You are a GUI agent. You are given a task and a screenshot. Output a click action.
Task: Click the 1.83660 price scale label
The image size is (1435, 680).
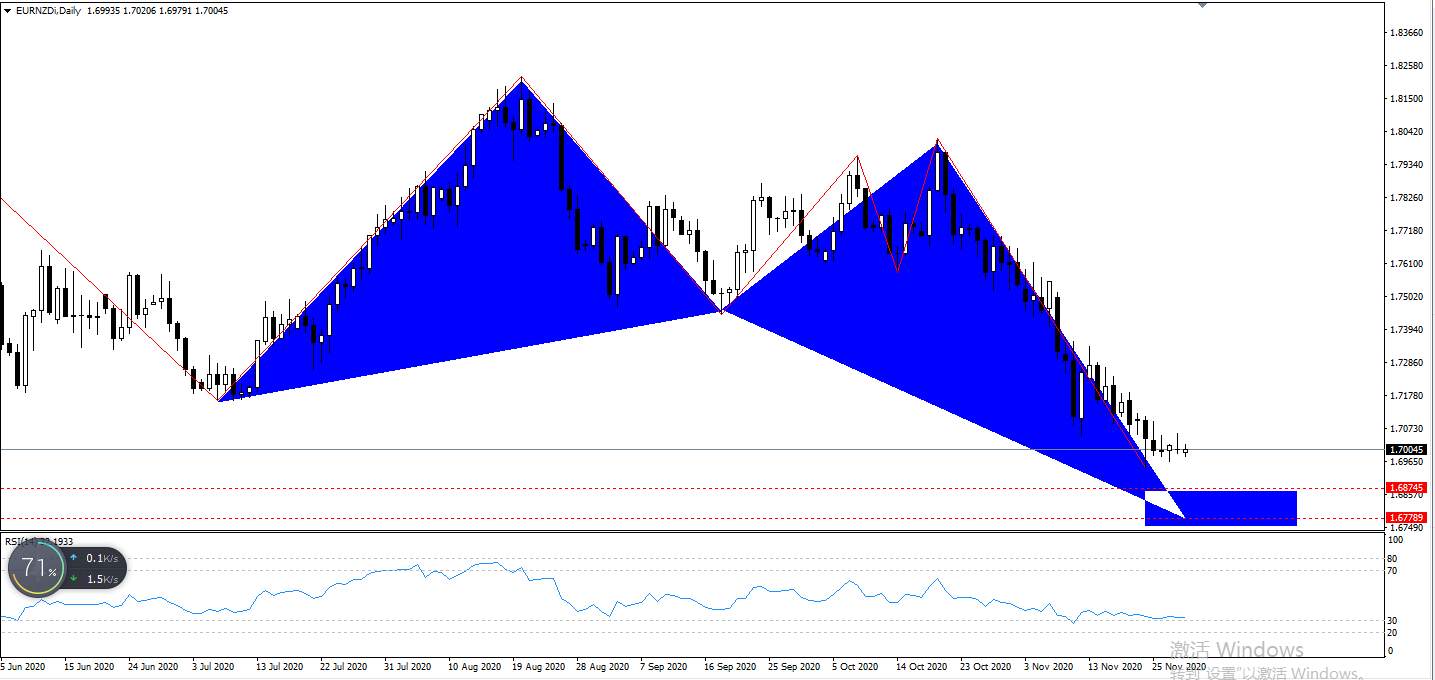1407,33
